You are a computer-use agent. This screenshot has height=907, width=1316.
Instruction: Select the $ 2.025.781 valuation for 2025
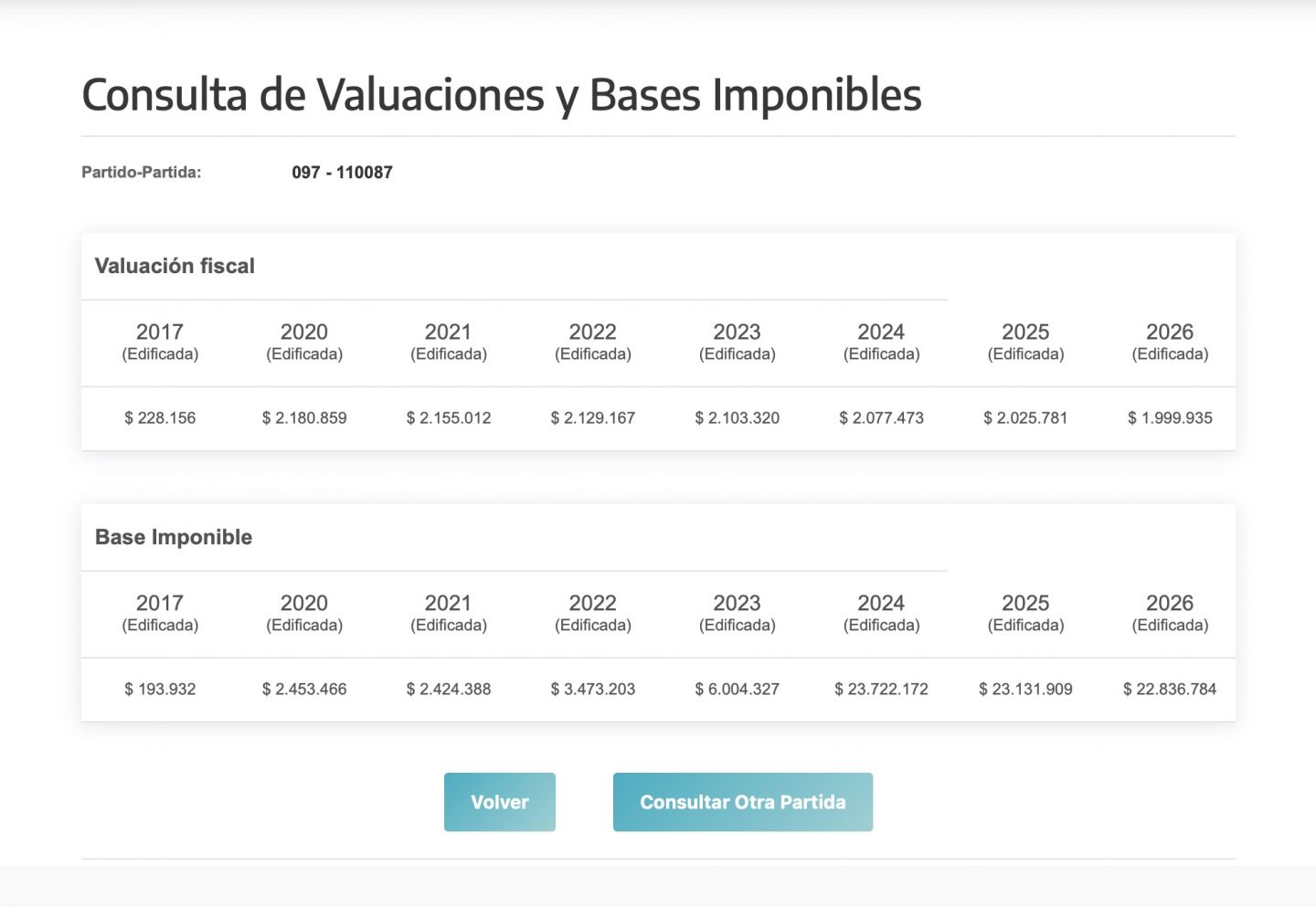click(1025, 418)
